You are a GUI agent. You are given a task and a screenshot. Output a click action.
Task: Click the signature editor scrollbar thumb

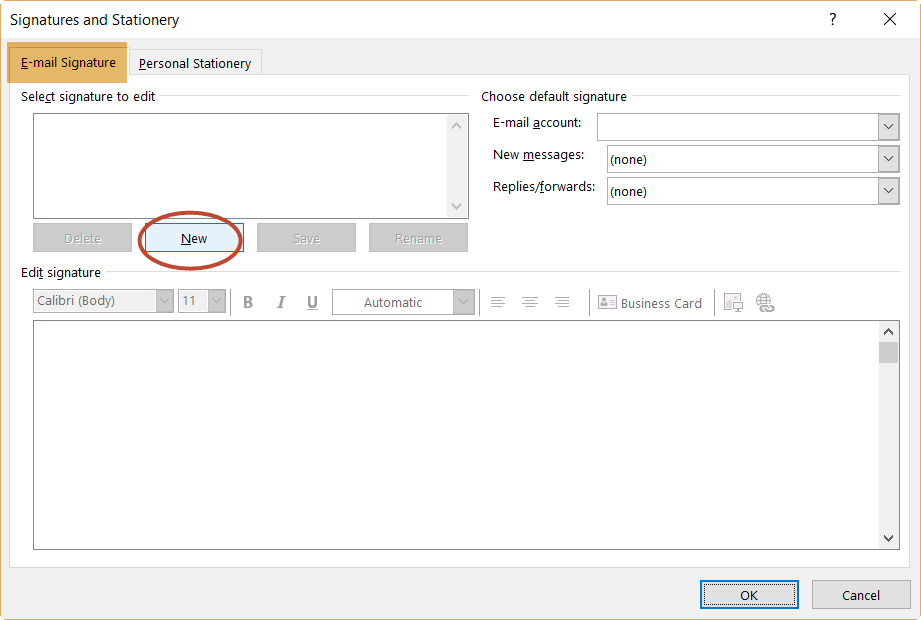tap(889, 352)
